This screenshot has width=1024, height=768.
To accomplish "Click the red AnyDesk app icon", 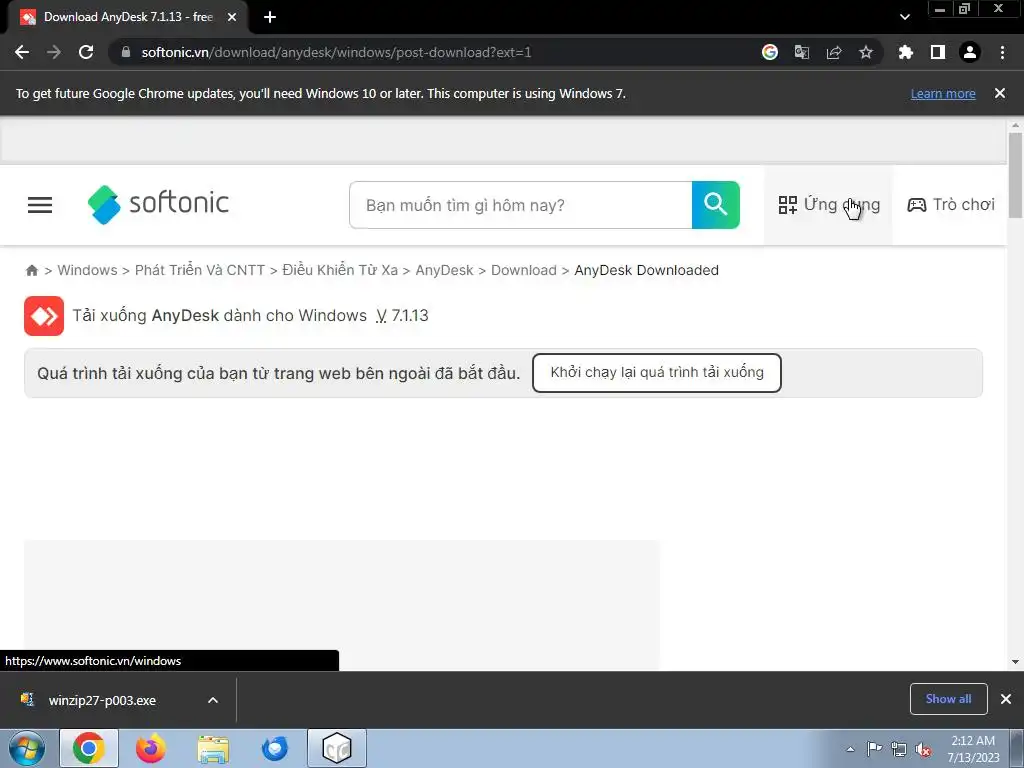I will [44, 316].
